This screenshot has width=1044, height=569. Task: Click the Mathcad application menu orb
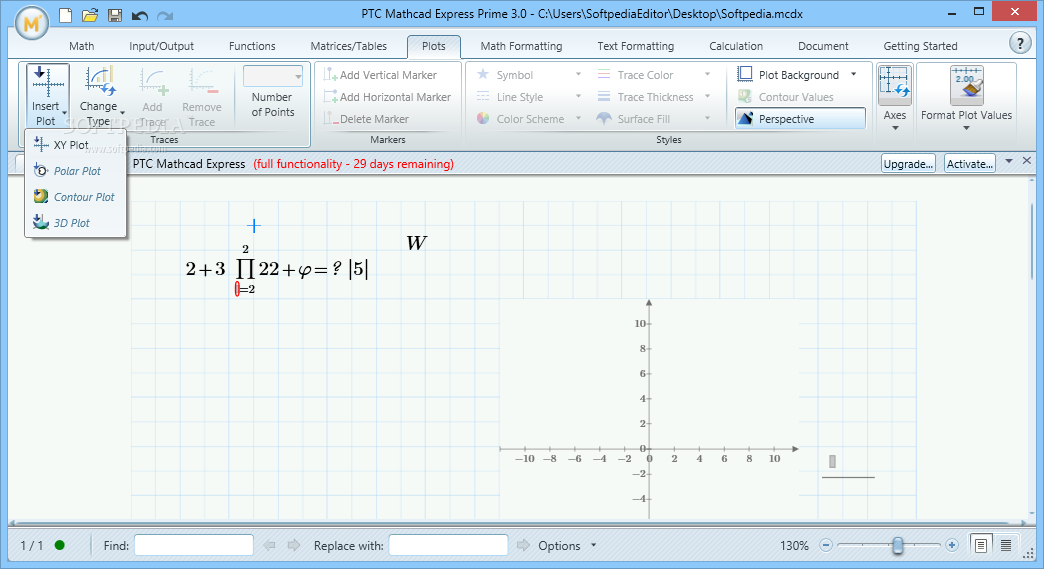pyautogui.click(x=31, y=23)
